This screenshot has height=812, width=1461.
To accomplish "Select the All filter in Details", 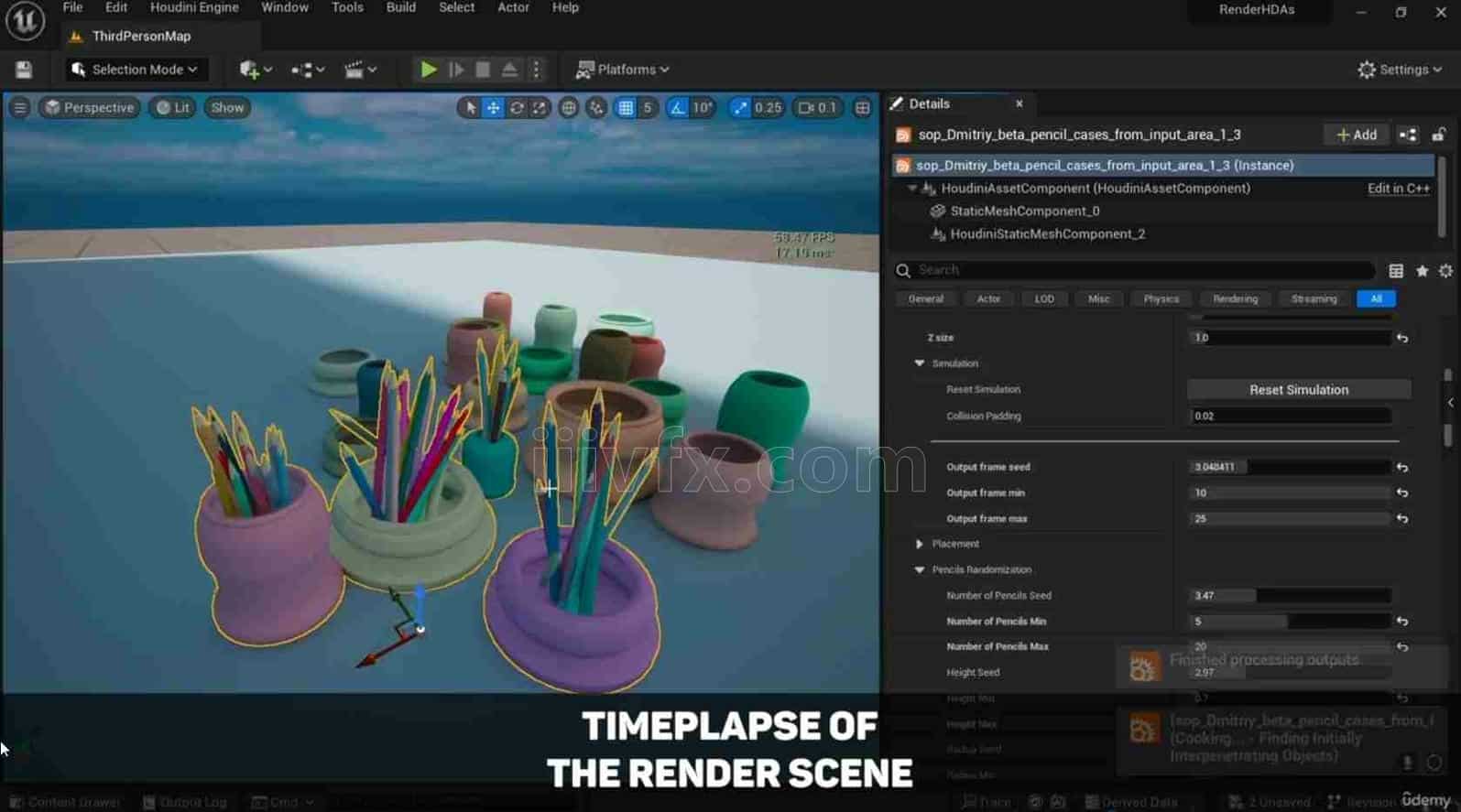I will click(1376, 299).
